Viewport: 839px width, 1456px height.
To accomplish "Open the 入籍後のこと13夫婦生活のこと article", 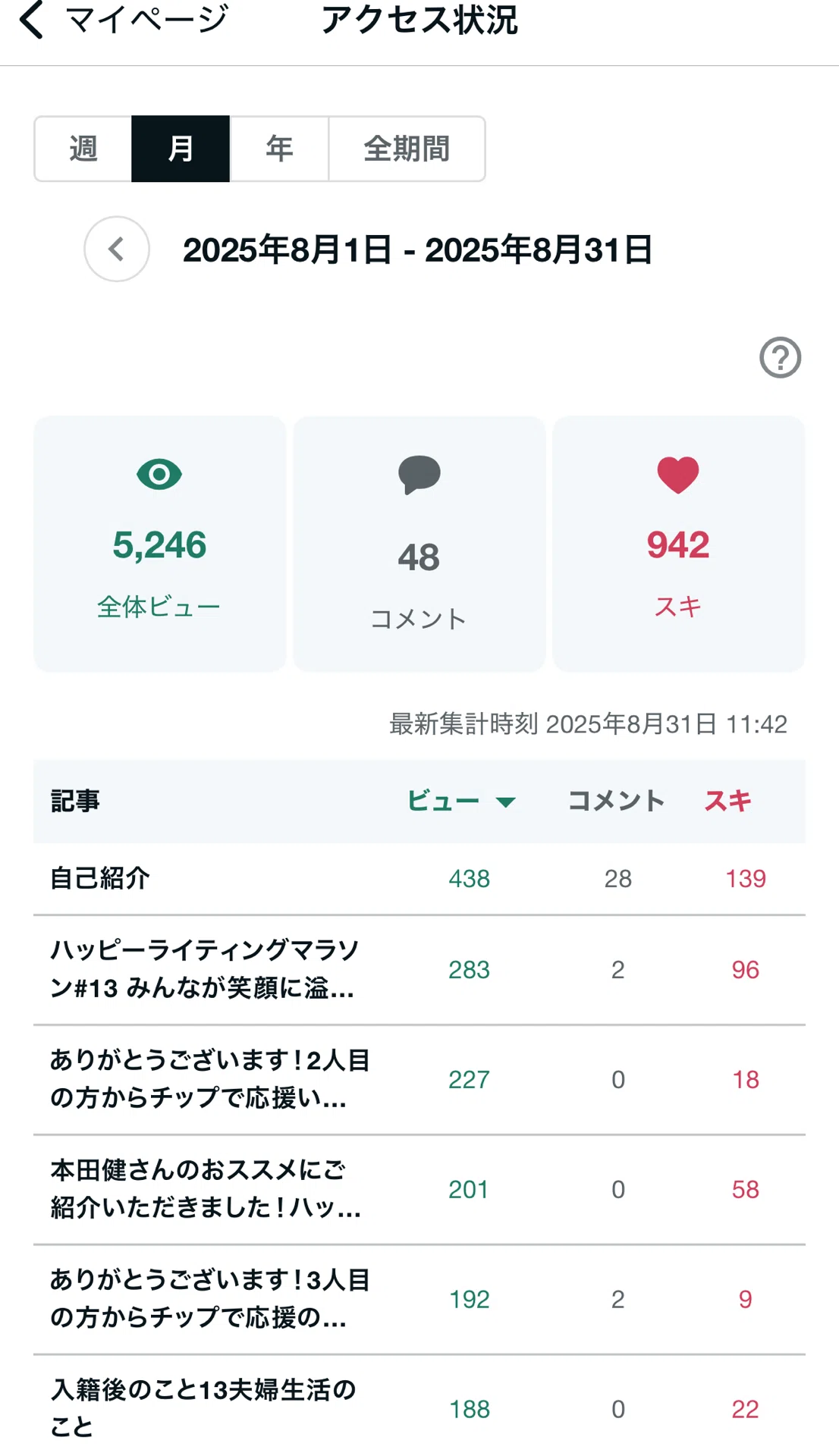I will [419, 1408].
